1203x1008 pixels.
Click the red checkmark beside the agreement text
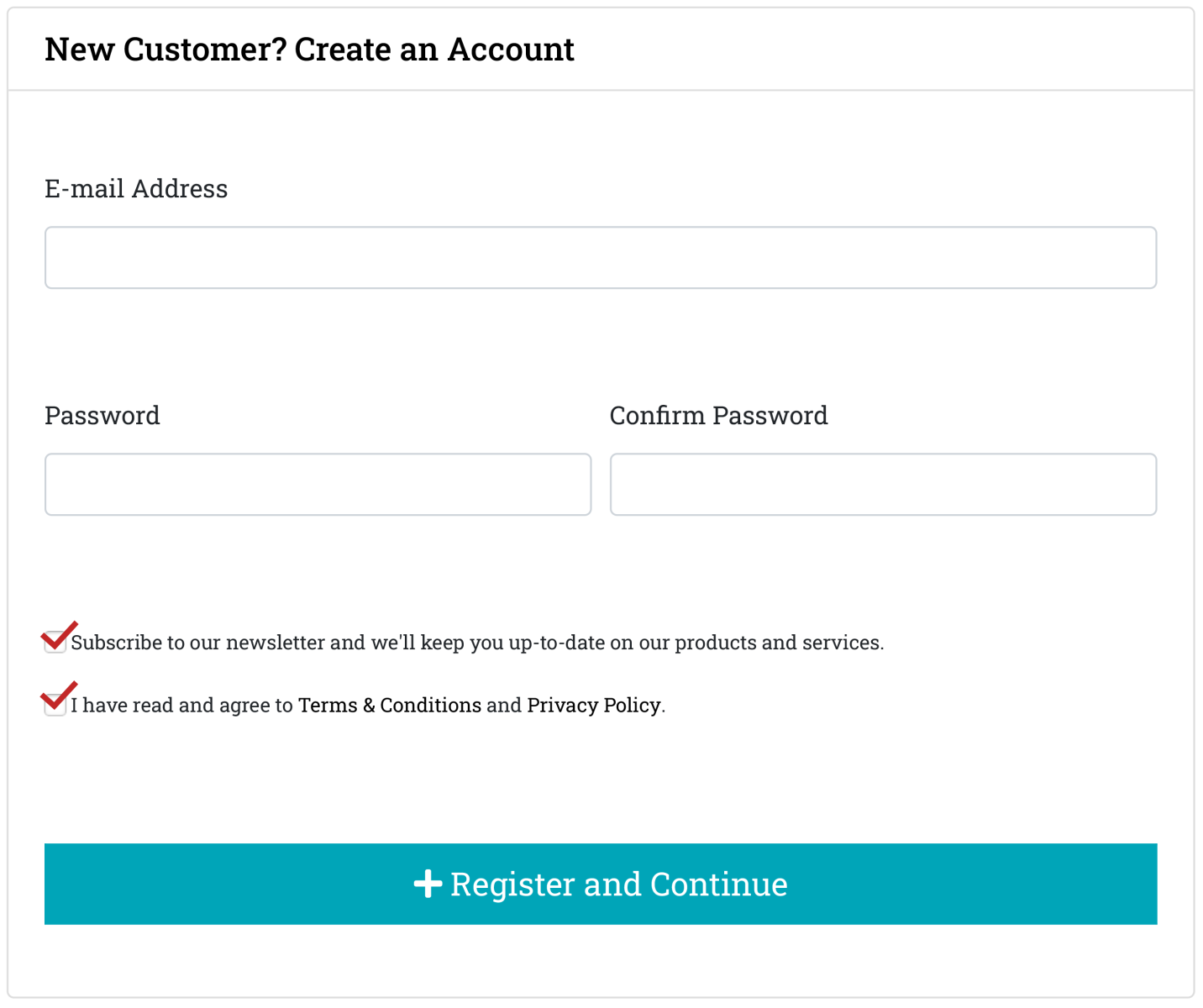coord(59,696)
